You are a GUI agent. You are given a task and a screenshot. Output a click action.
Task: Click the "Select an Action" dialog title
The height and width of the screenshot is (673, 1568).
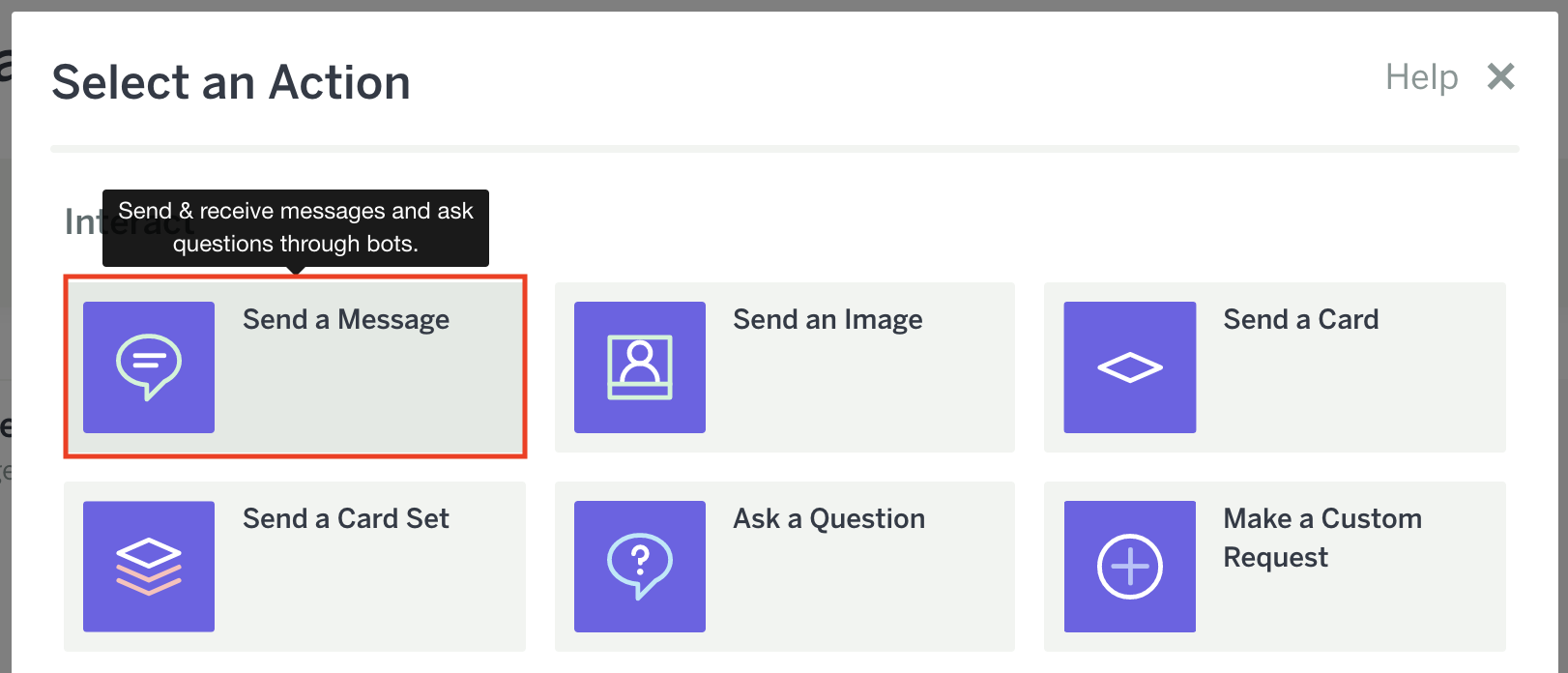point(231,83)
